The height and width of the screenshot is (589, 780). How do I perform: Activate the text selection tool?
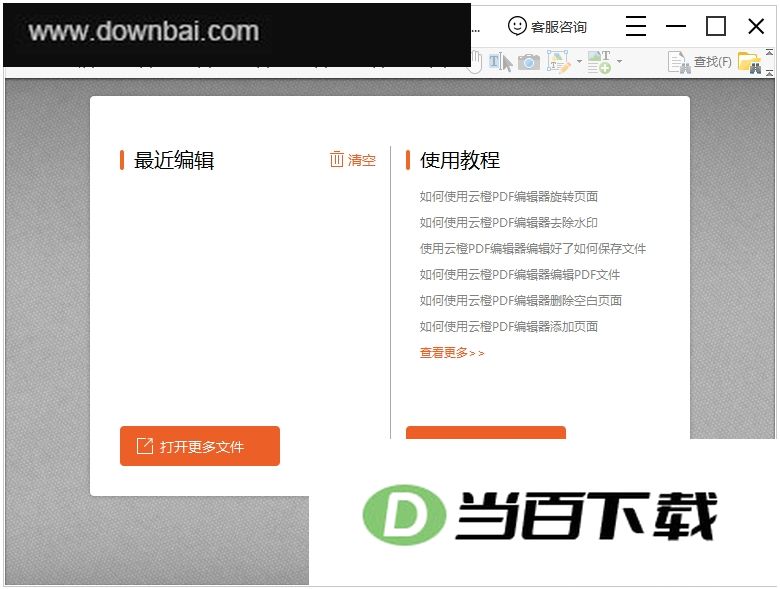[500, 62]
